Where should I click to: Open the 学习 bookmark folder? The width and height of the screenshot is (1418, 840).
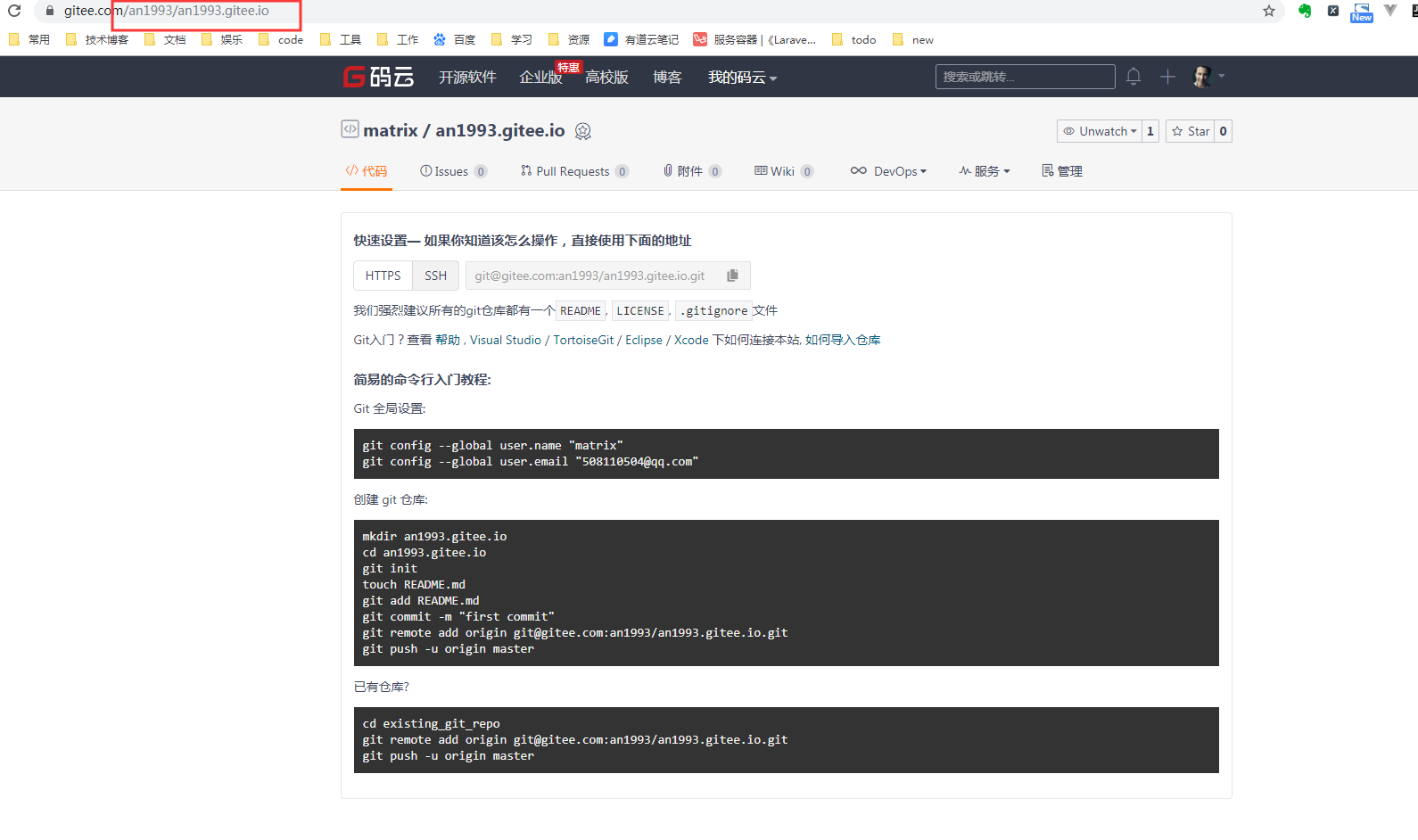pos(512,39)
